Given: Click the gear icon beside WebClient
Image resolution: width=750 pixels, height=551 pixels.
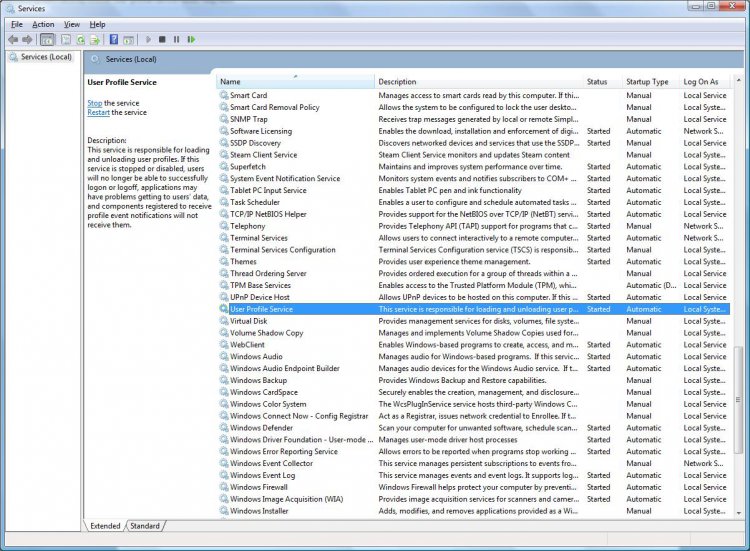Looking at the screenshot, I should click(x=224, y=344).
